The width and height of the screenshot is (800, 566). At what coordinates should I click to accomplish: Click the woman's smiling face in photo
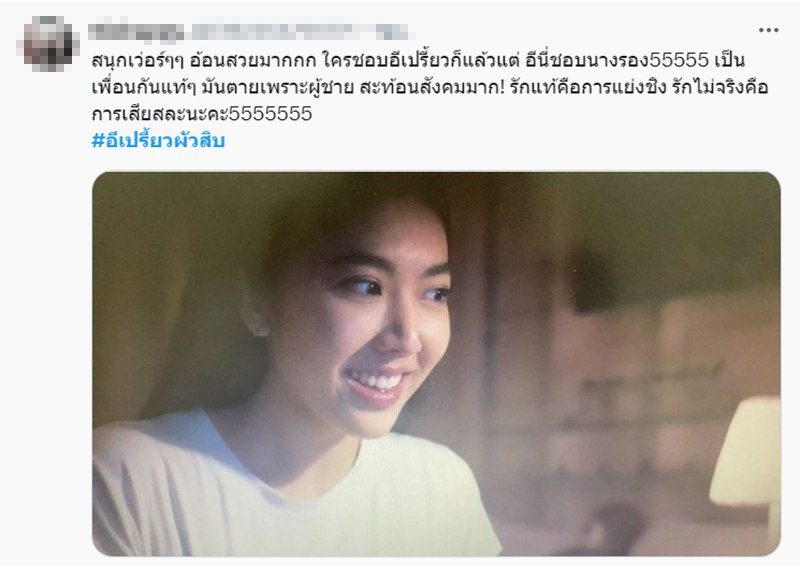point(372,327)
